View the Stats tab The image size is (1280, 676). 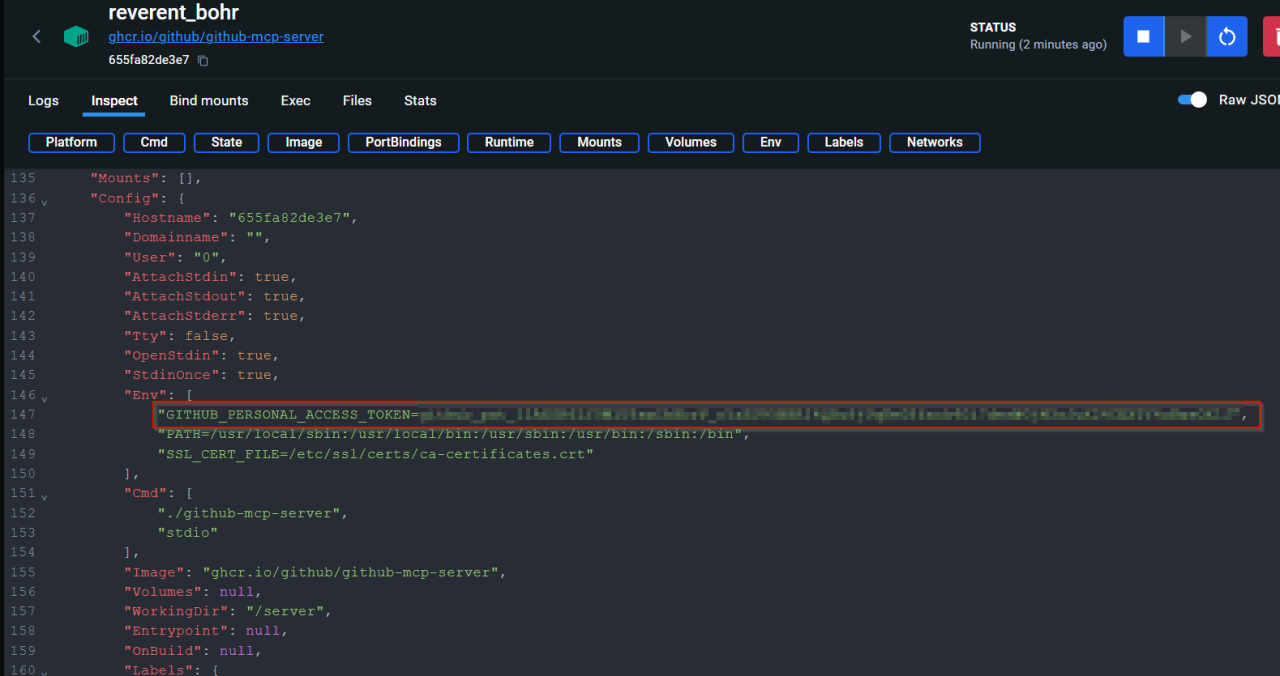click(420, 101)
